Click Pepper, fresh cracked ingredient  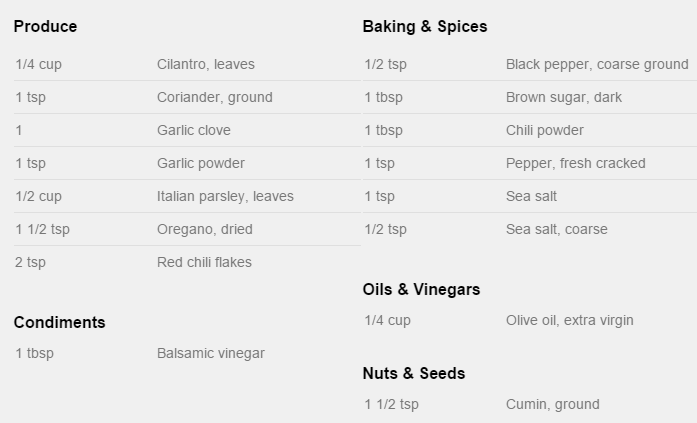[x=575, y=163]
